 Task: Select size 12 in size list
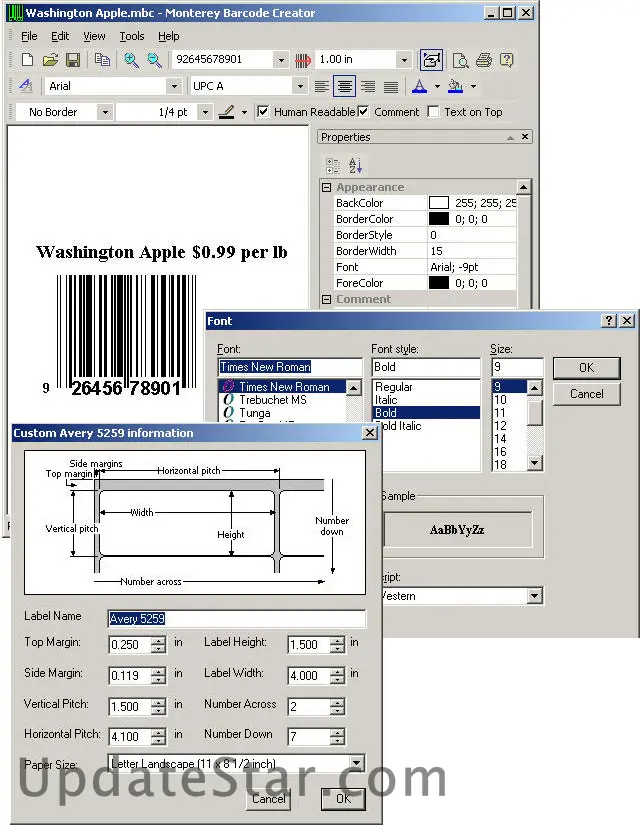(x=500, y=426)
